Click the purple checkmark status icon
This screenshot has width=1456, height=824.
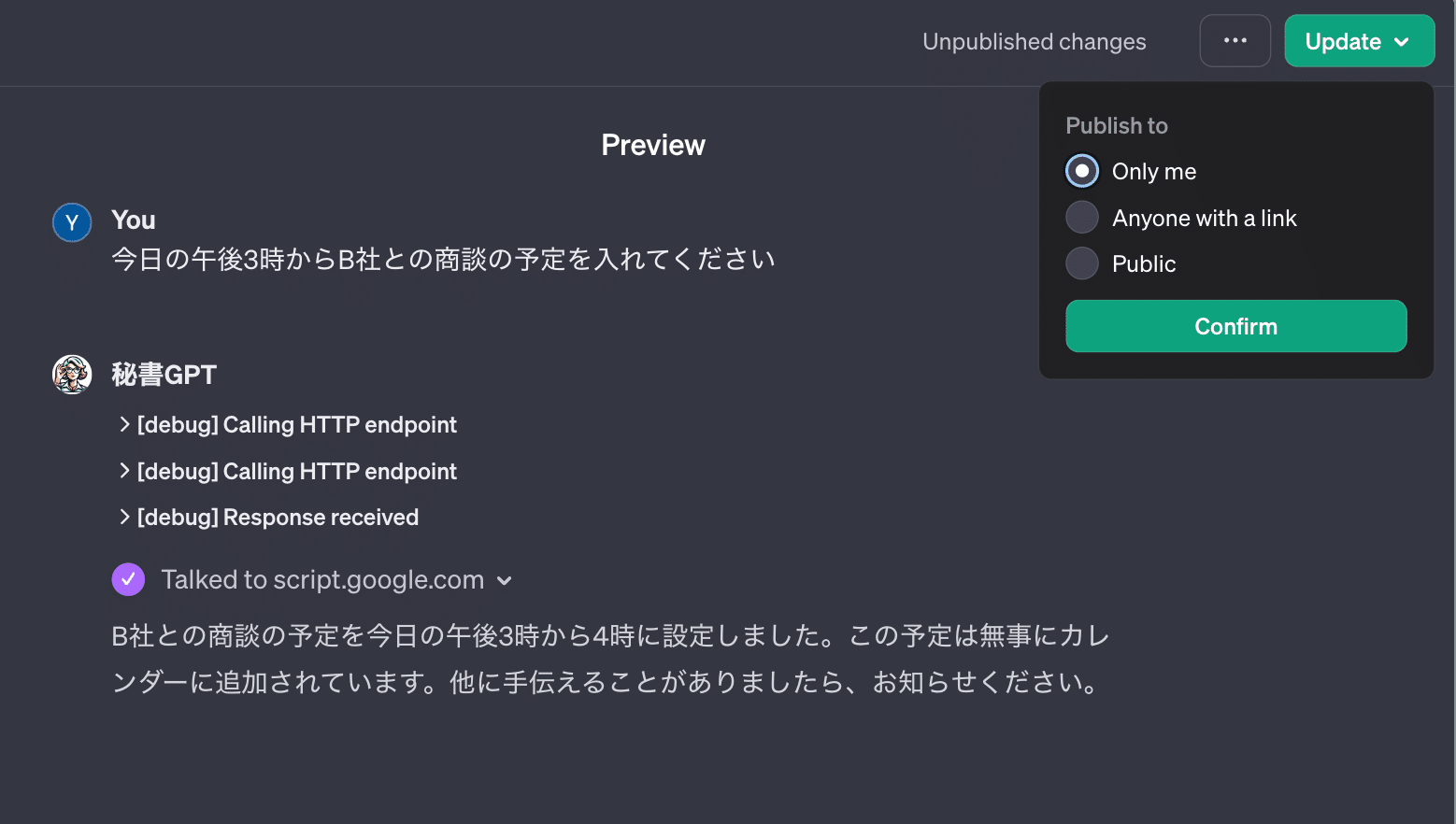128,579
